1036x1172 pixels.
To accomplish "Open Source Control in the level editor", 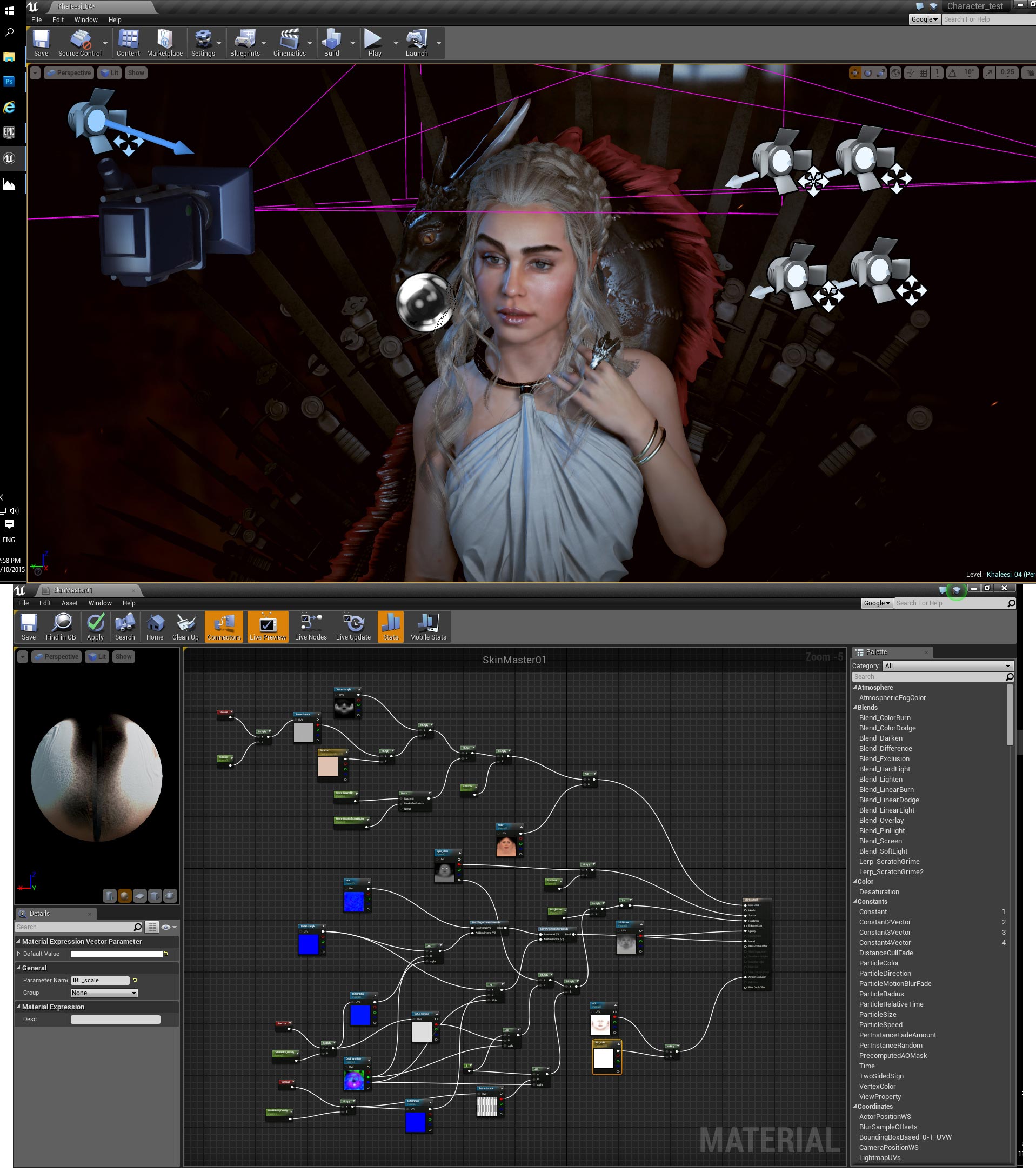I will point(79,43).
